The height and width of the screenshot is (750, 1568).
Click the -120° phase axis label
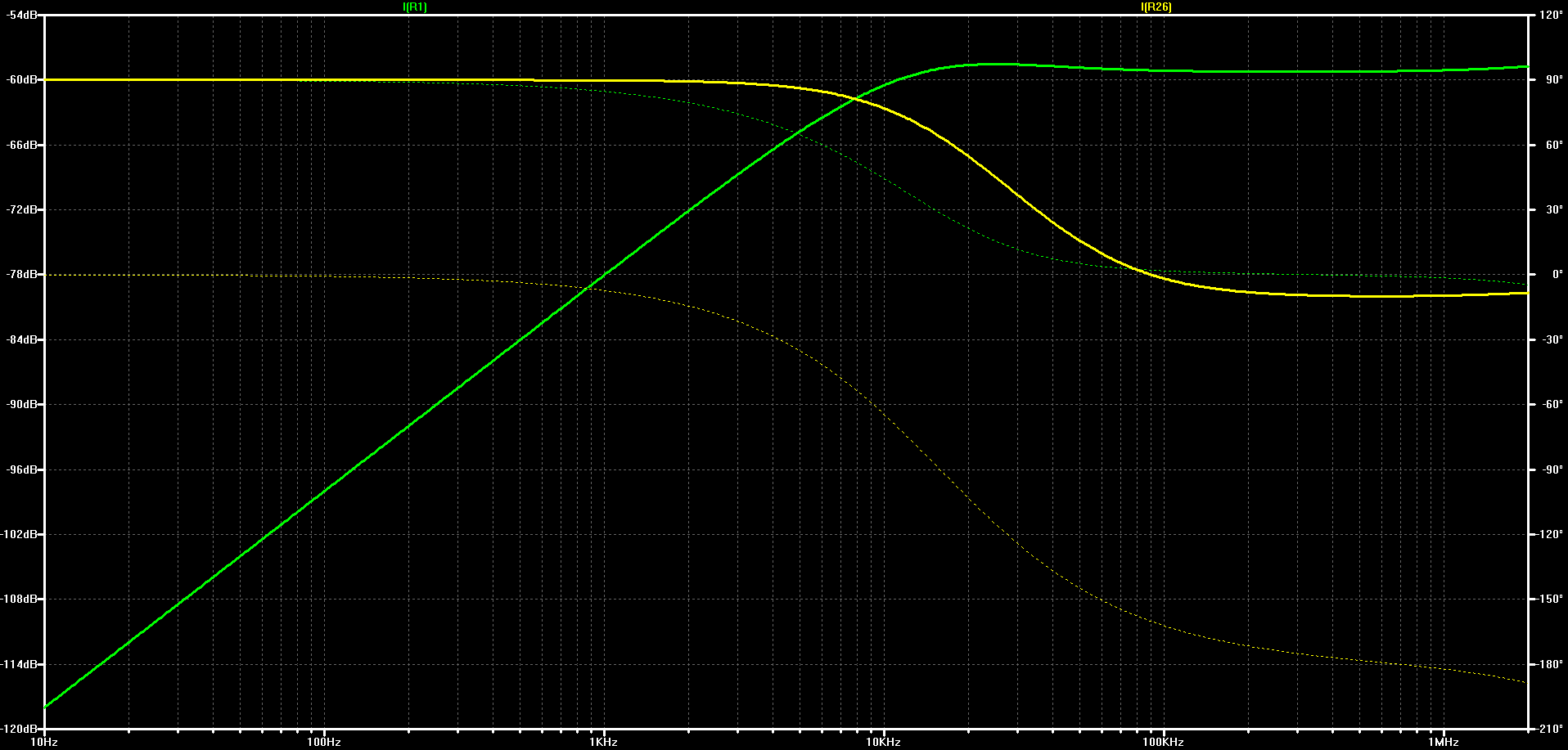pyautogui.click(x=1550, y=534)
